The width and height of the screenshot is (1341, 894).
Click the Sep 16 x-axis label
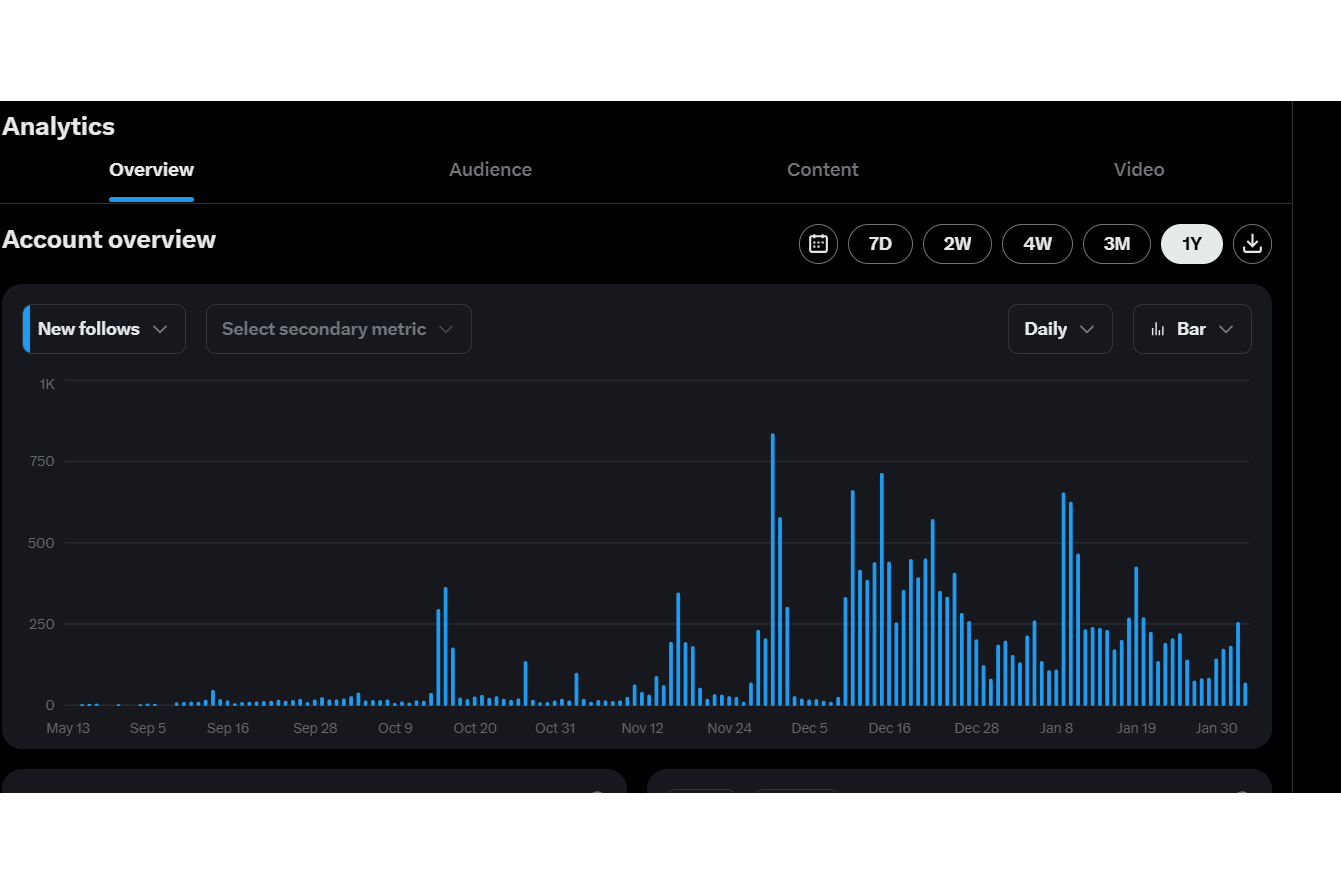pyautogui.click(x=228, y=728)
